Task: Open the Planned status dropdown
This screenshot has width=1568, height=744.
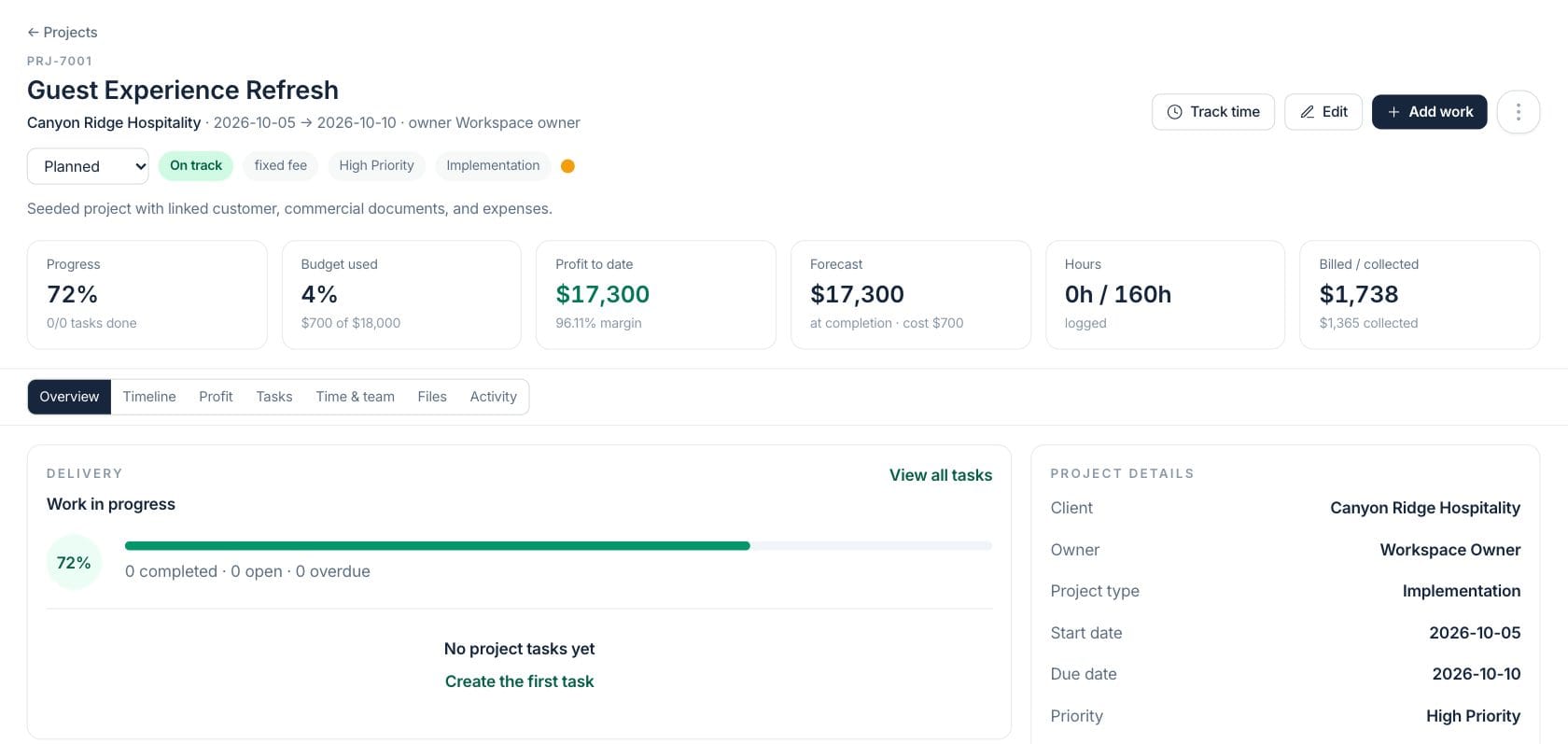Action: 88,166
